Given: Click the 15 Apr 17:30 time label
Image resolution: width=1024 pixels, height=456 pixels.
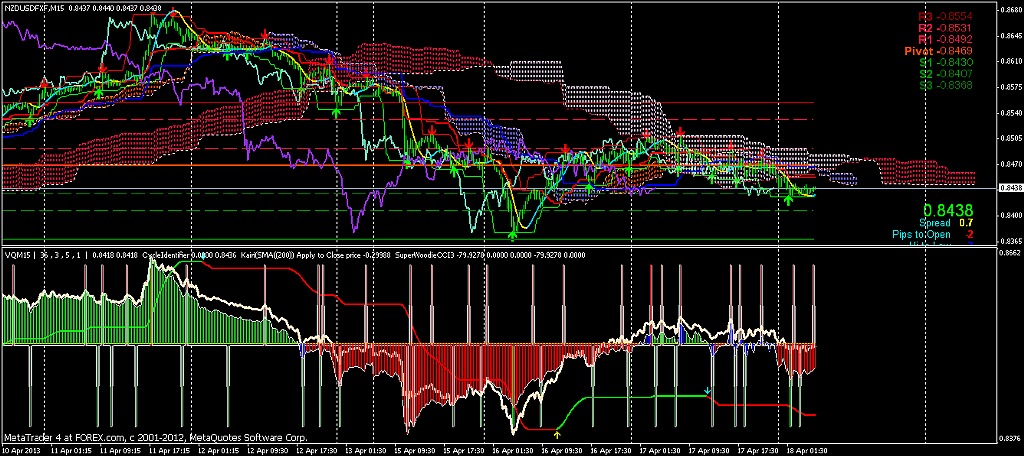Looking at the screenshot, I should coord(462,451).
